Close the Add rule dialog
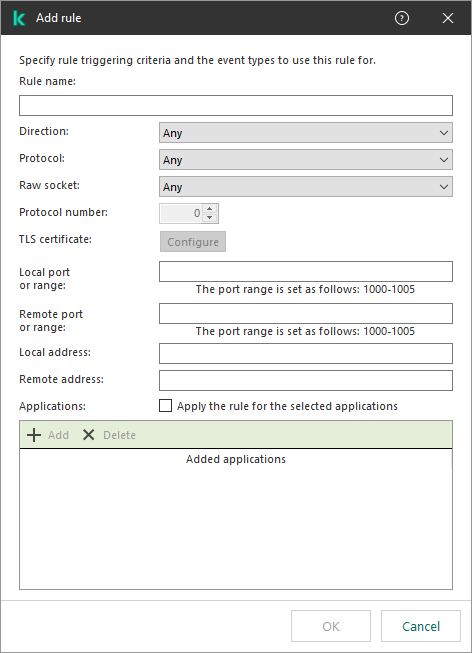The height and width of the screenshot is (653, 472). tap(448, 18)
